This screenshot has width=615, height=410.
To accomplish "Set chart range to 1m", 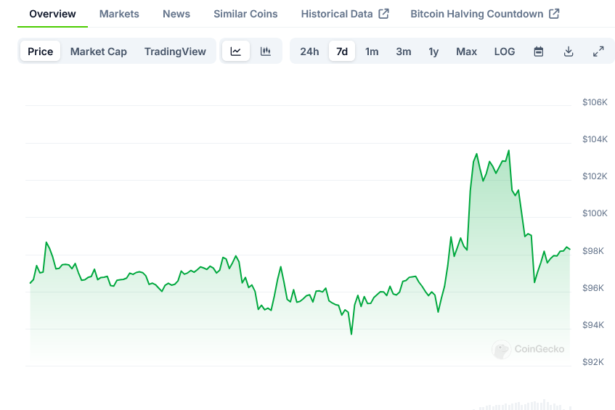I will click(x=372, y=51).
